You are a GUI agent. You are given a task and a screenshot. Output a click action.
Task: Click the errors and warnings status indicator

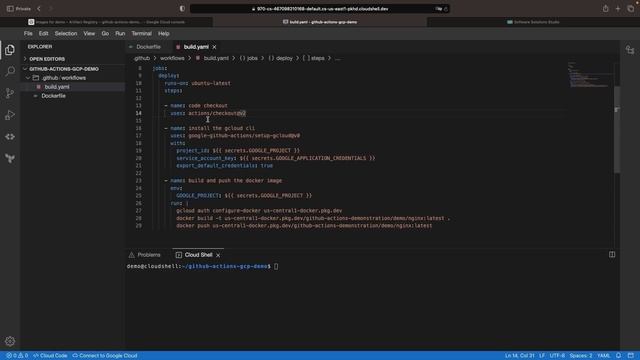(x=17, y=356)
